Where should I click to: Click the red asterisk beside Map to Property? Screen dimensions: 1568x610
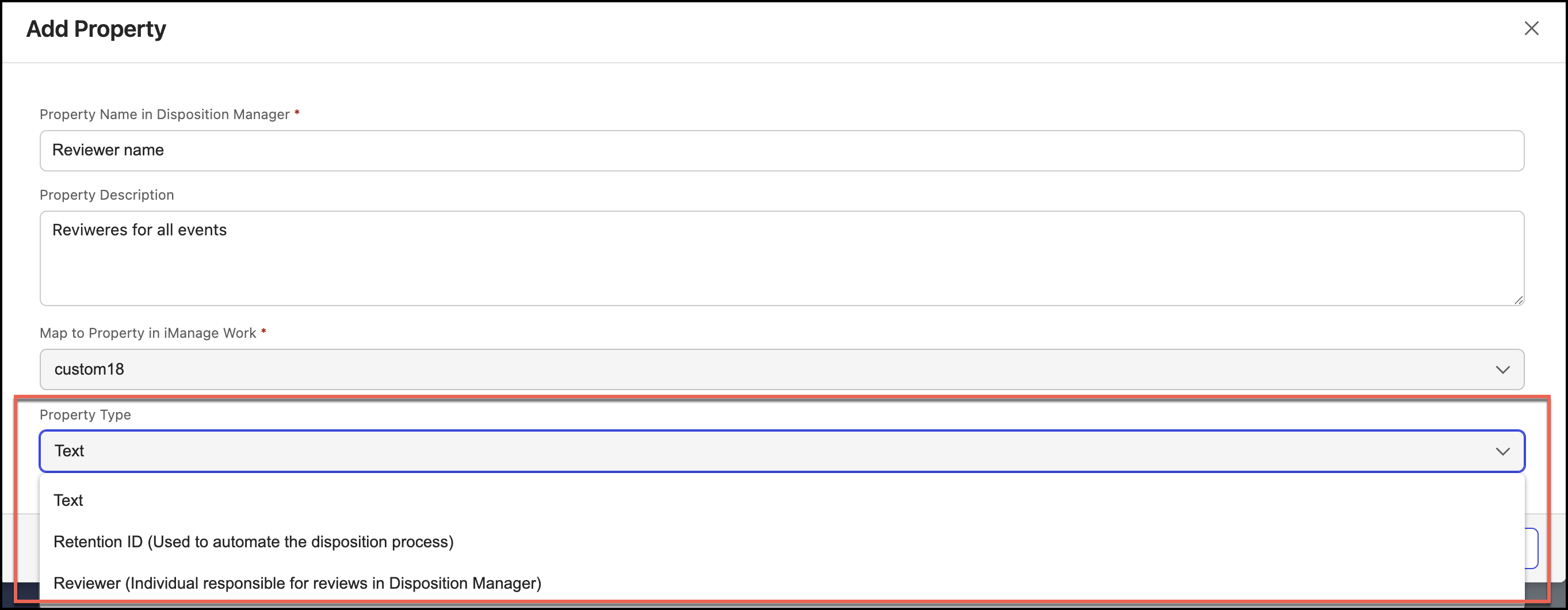[x=263, y=331]
